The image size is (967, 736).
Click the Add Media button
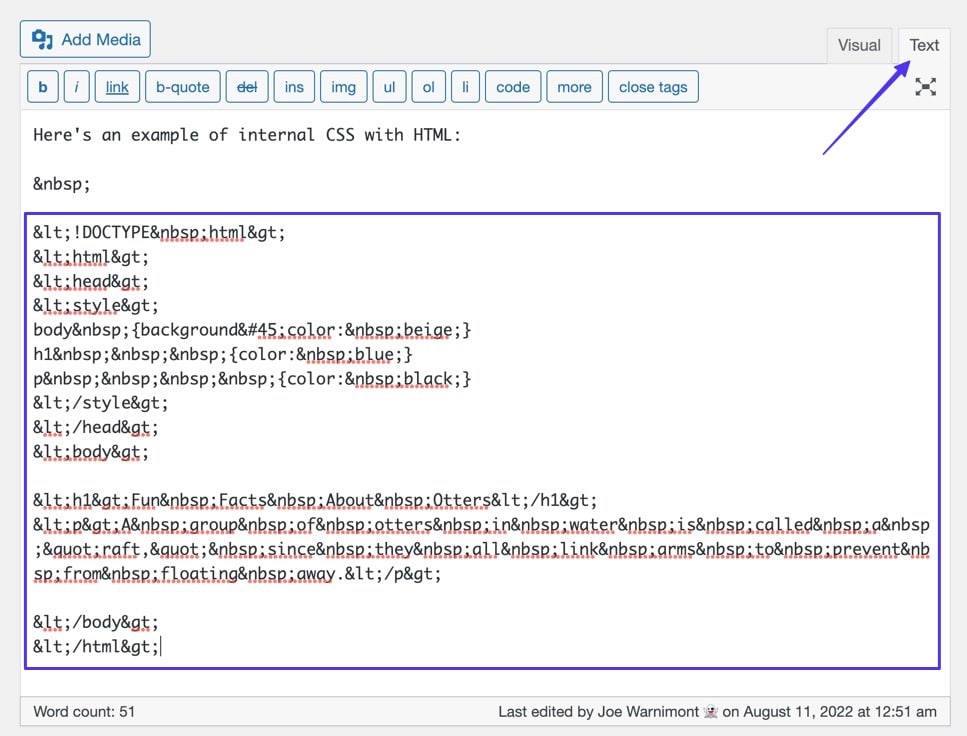coord(85,40)
